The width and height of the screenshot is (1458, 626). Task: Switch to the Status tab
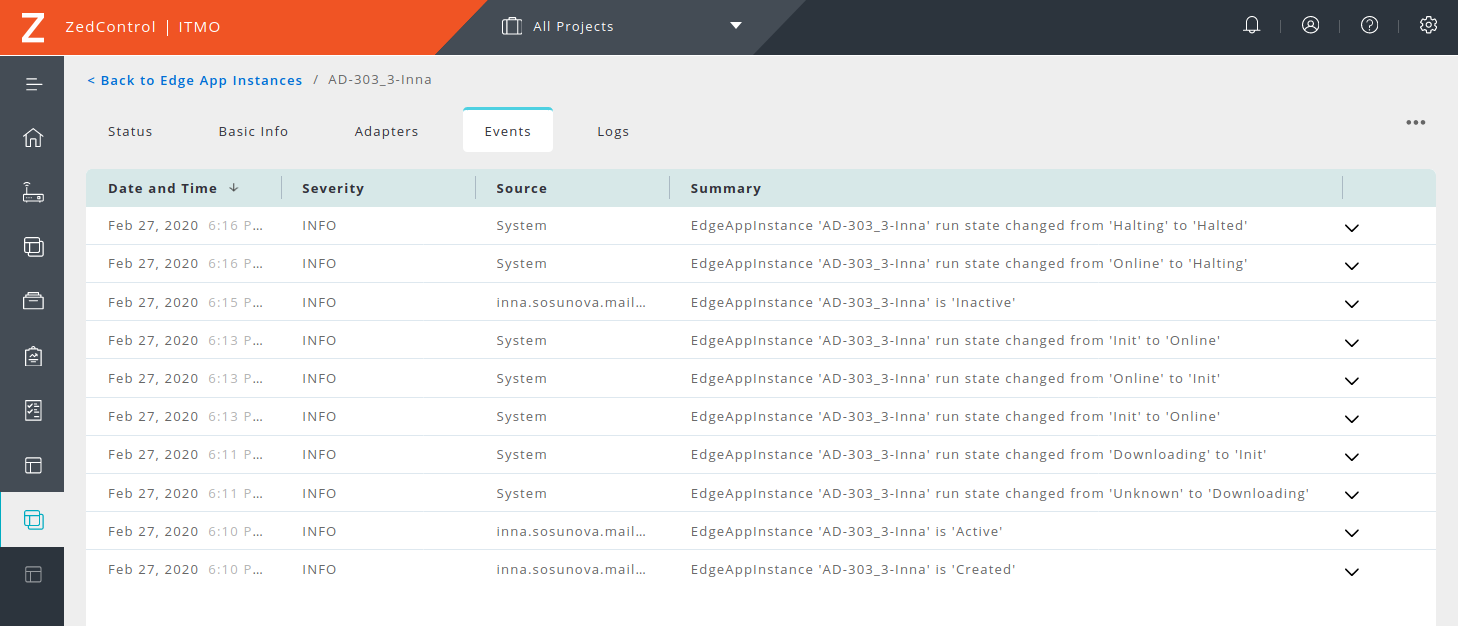130,131
